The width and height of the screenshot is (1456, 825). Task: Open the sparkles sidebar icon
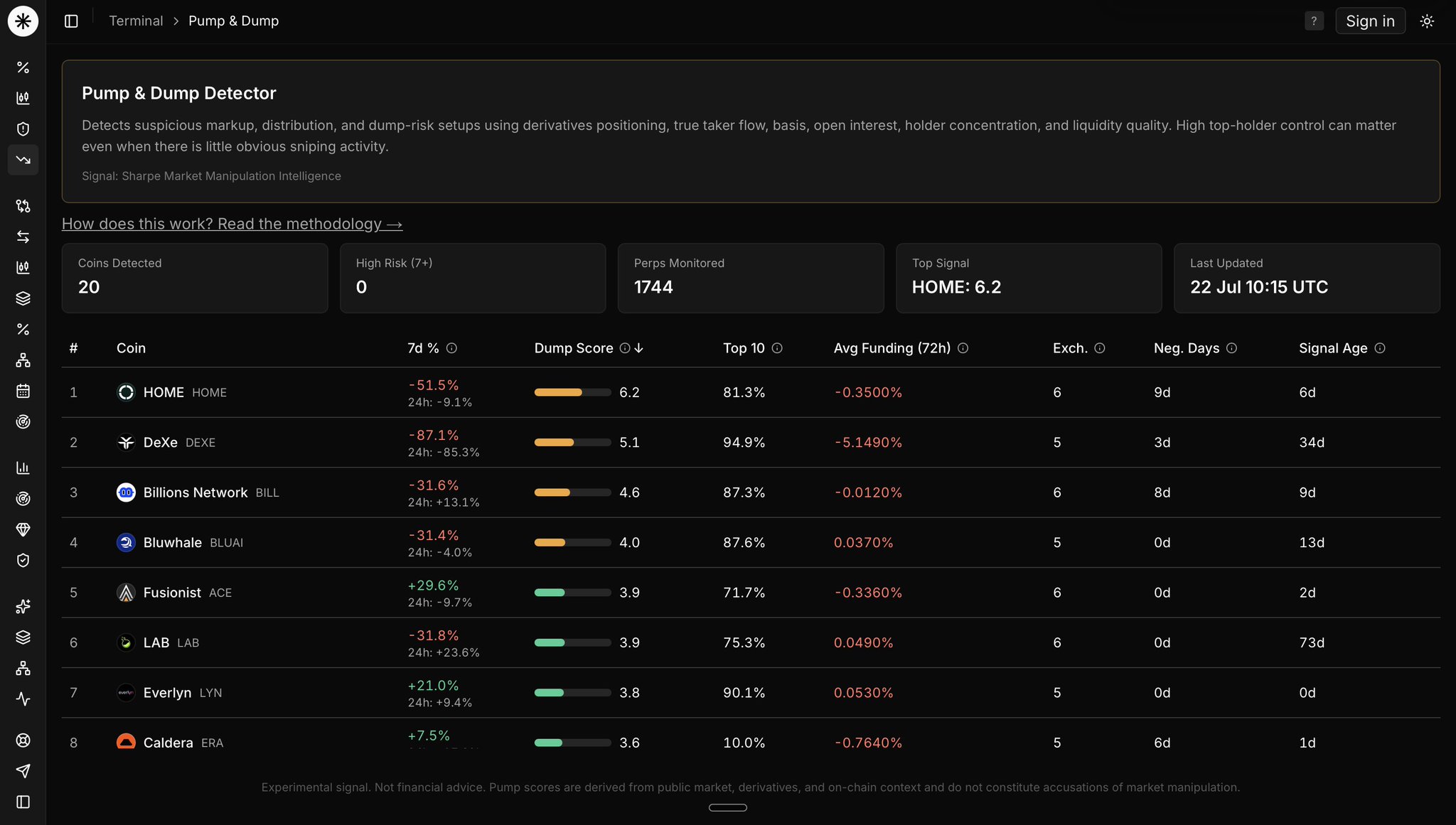(x=23, y=606)
